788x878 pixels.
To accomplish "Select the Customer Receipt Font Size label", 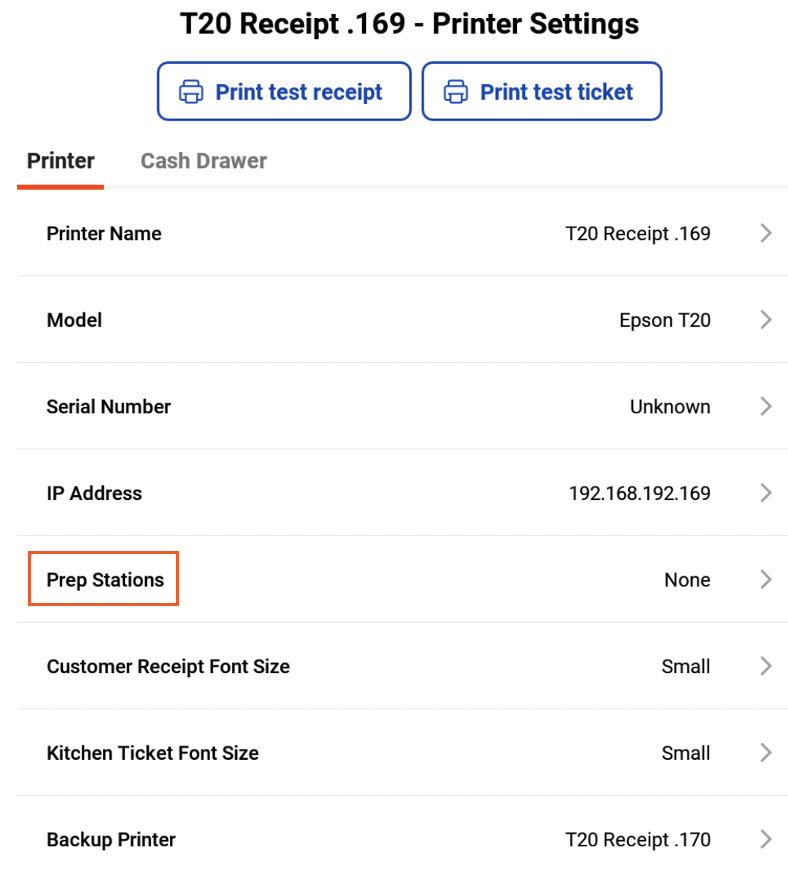I will pos(168,667).
